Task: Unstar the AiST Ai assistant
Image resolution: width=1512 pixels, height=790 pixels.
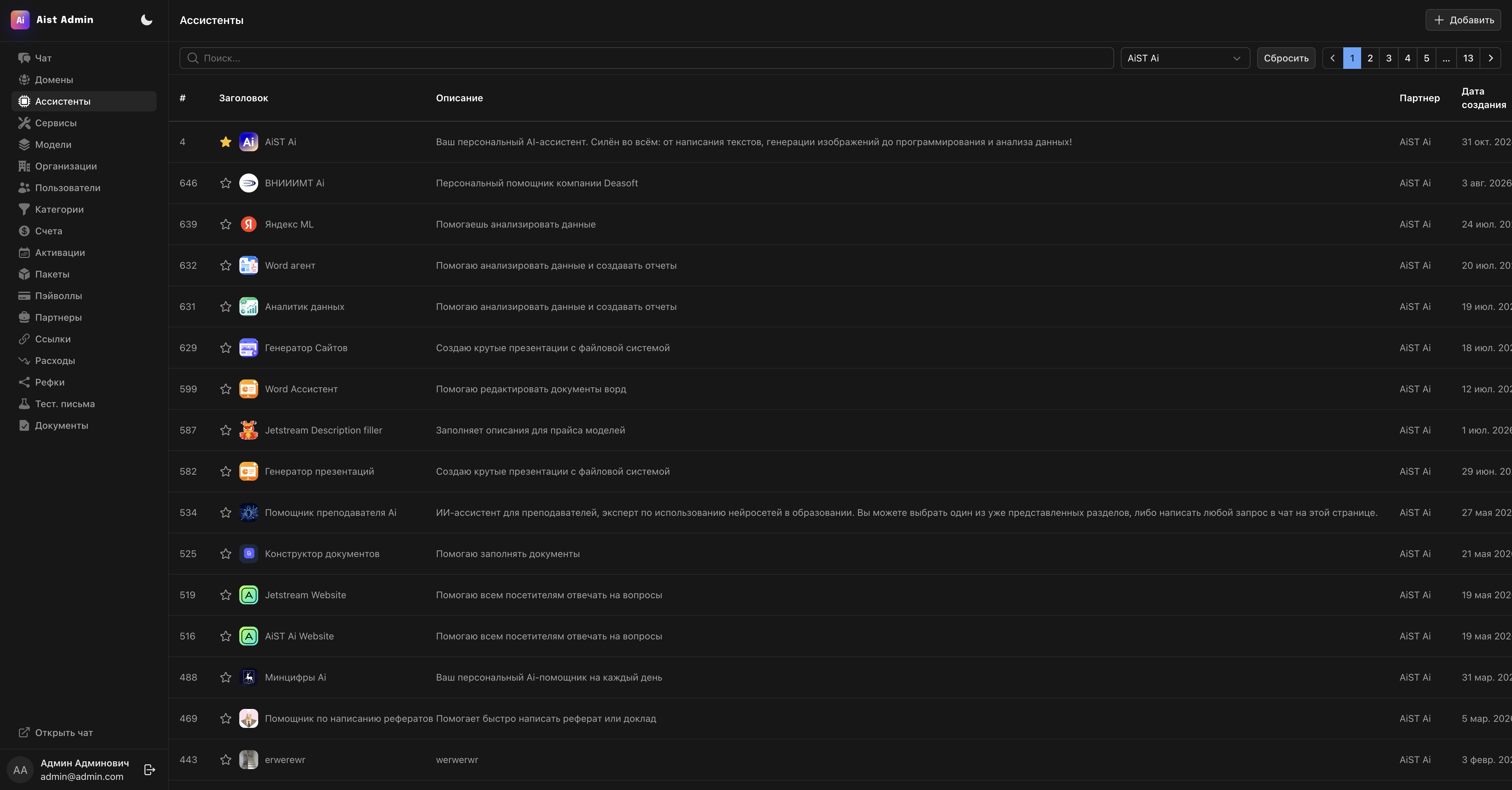Action: click(x=225, y=142)
